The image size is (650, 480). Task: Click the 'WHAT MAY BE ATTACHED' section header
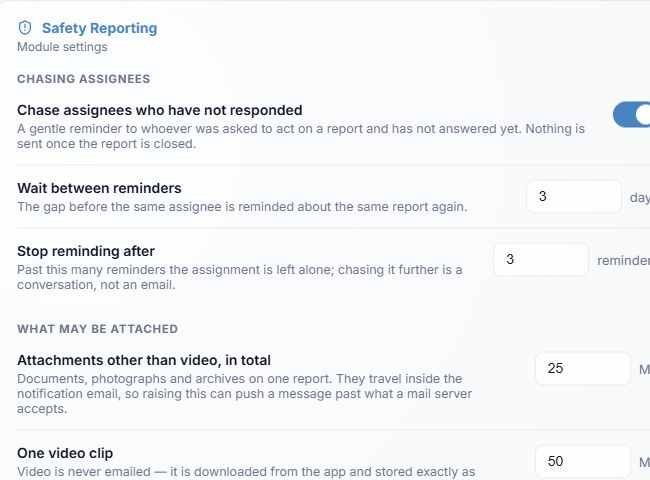[x=97, y=329]
